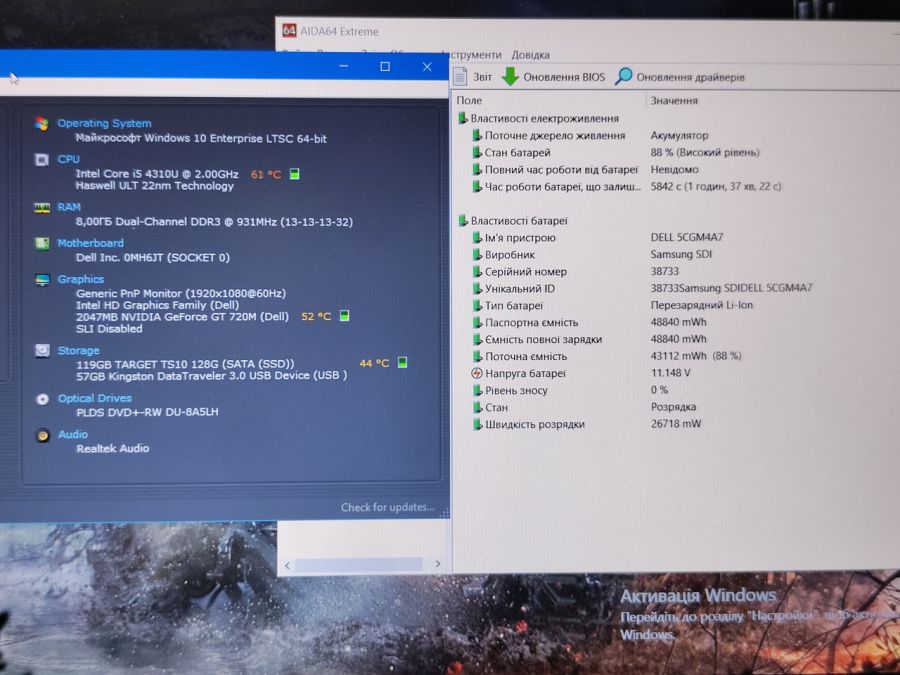Click the AIDA64 Extreme title bar icon
Viewport: 900px width, 675px height.
point(289,30)
